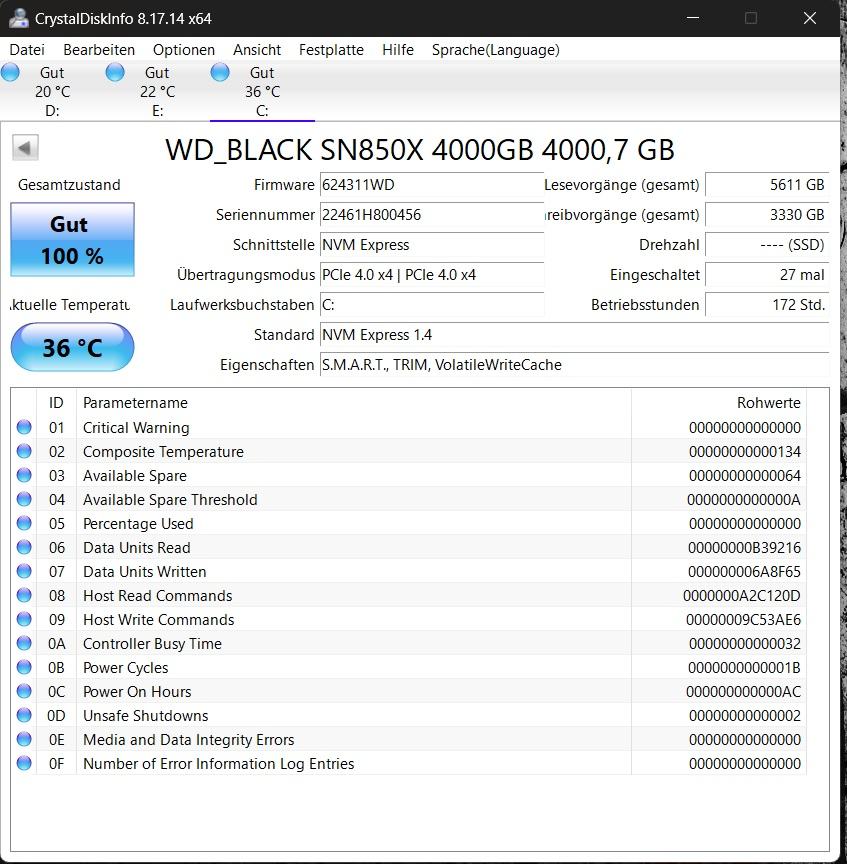Select the Percentage Used parameter name
Screen dimensions: 847x864
(x=138, y=523)
